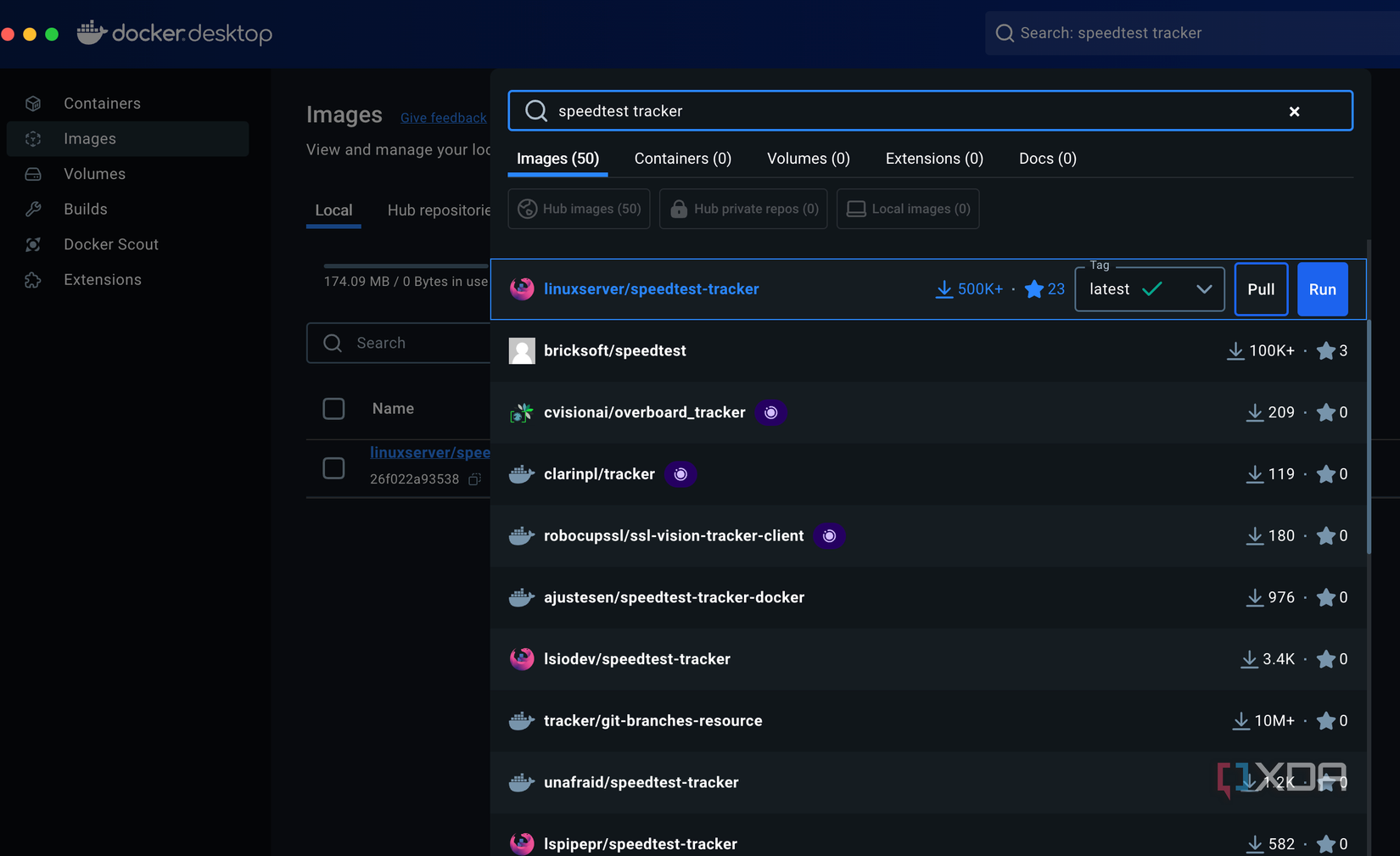The image size is (1400, 856).
Task: Open the Give feedback link
Action: [x=443, y=117]
